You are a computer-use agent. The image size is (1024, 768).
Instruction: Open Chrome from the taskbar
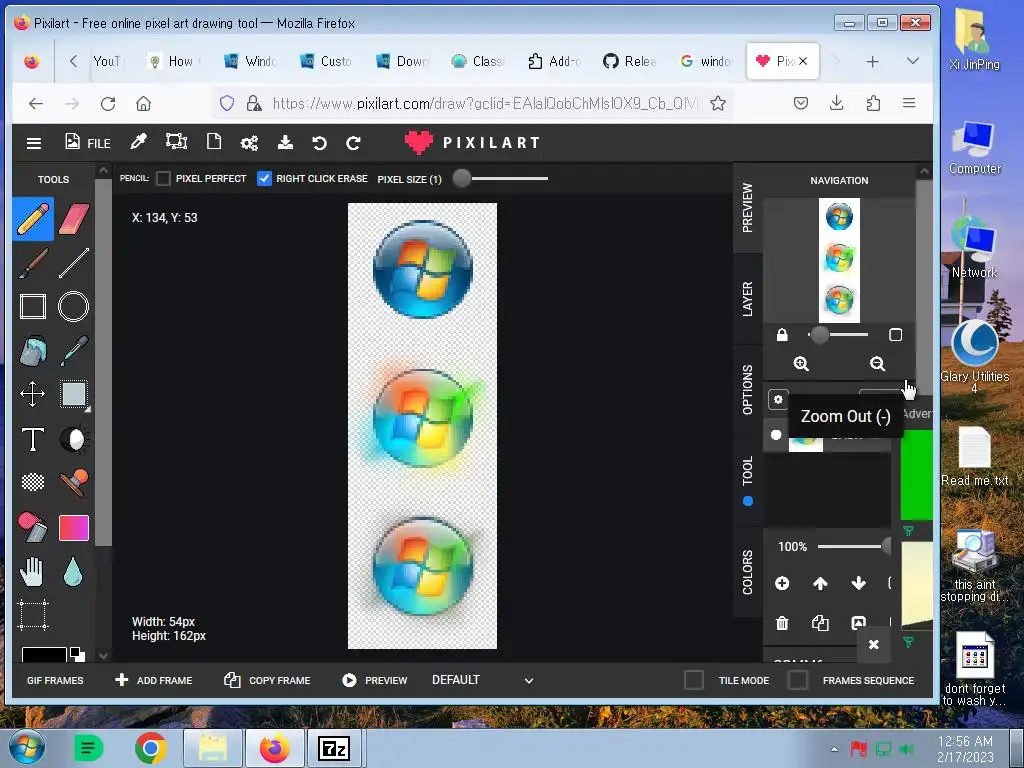(151, 748)
